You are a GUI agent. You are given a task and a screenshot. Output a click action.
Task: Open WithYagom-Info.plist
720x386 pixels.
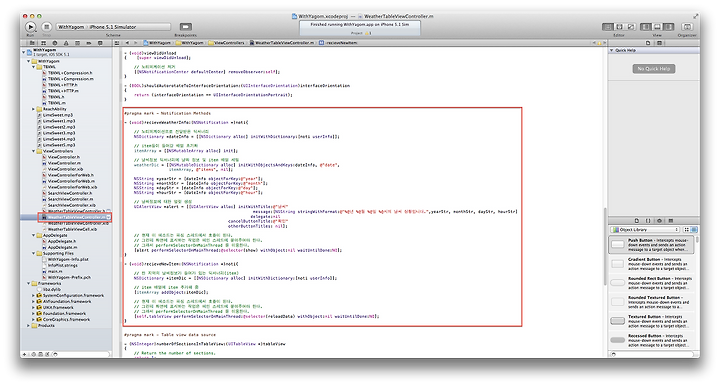66,259
